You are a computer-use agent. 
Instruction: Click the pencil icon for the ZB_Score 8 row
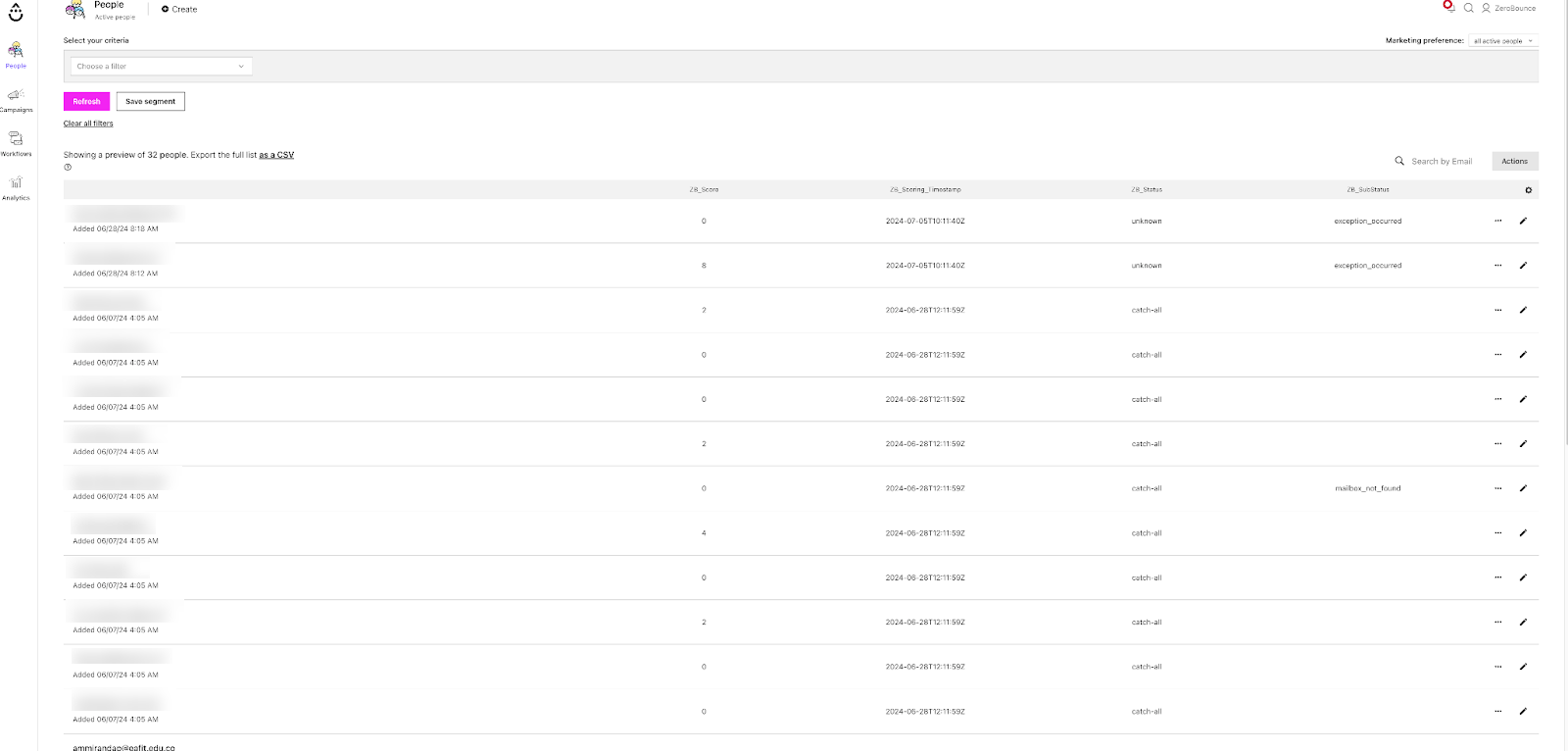pyautogui.click(x=1523, y=266)
